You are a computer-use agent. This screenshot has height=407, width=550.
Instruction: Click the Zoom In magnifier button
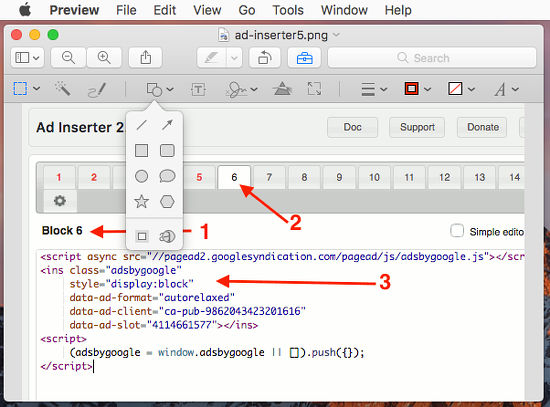point(104,58)
